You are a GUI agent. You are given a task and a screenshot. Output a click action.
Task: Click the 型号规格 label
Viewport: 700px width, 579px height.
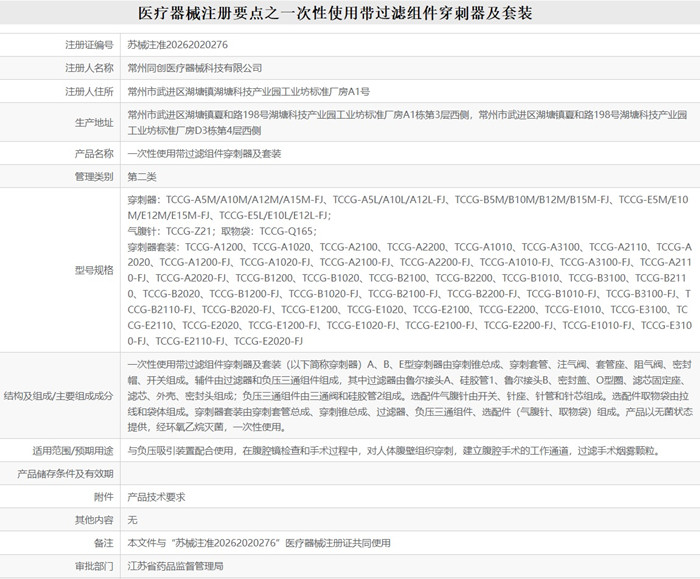(x=94, y=270)
